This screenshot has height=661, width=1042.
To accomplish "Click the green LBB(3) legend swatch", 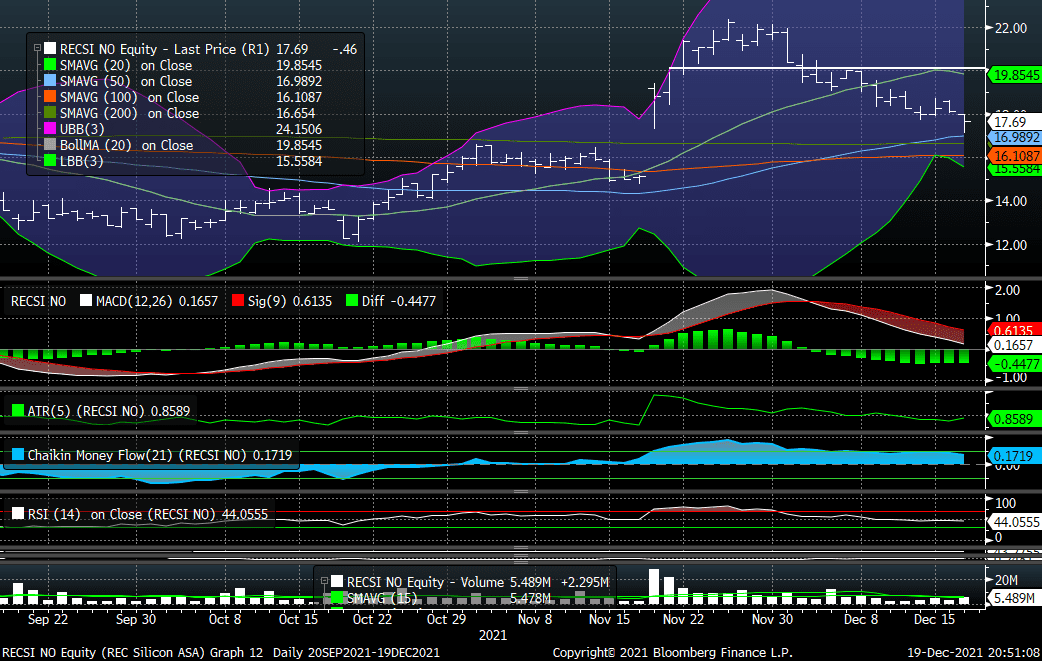I will [50, 160].
